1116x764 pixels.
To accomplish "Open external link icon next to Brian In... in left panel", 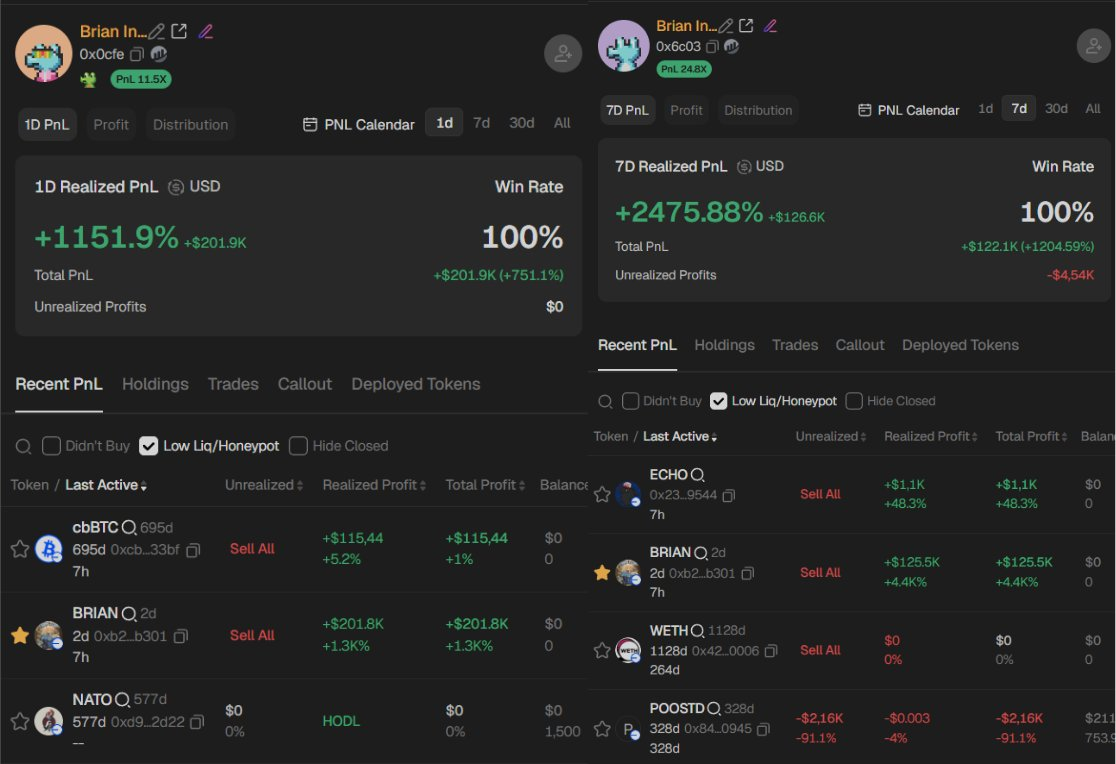I will tap(179, 31).
